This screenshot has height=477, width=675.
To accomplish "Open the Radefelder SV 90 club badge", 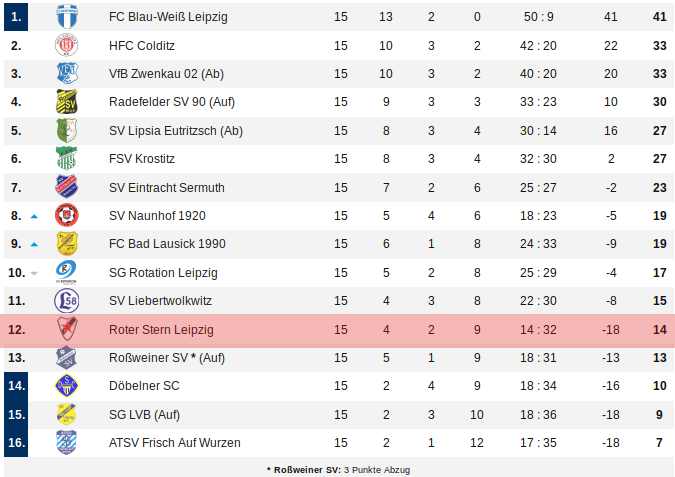I will tap(66, 101).
